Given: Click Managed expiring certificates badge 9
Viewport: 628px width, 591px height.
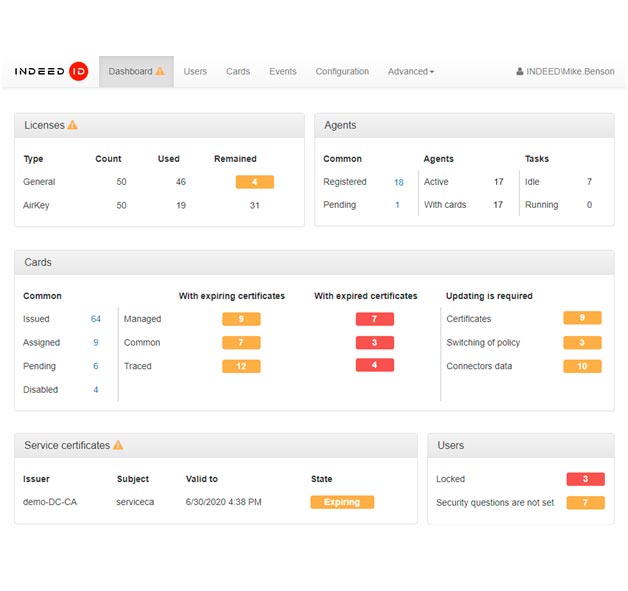Looking at the screenshot, I should (242, 319).
